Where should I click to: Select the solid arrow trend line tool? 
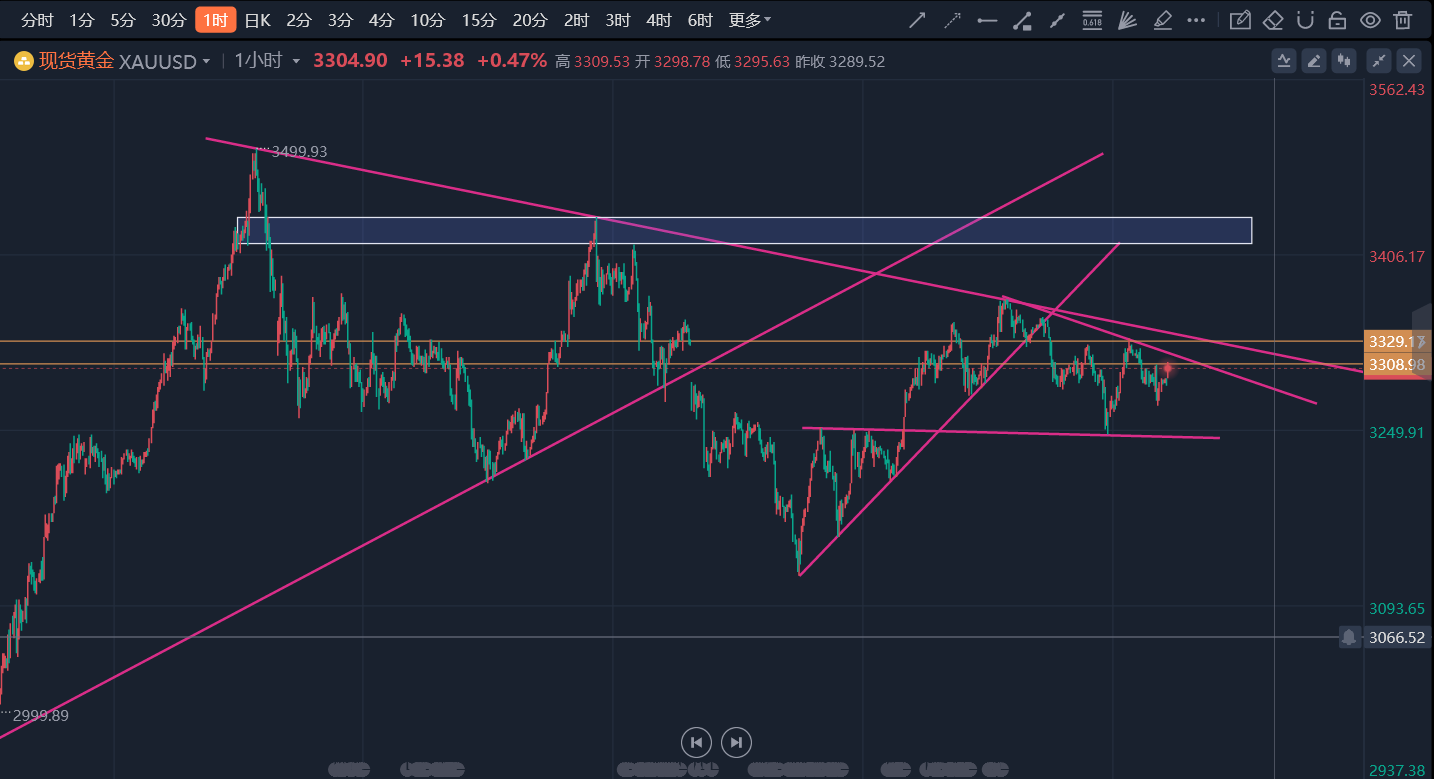pos(917,20)
